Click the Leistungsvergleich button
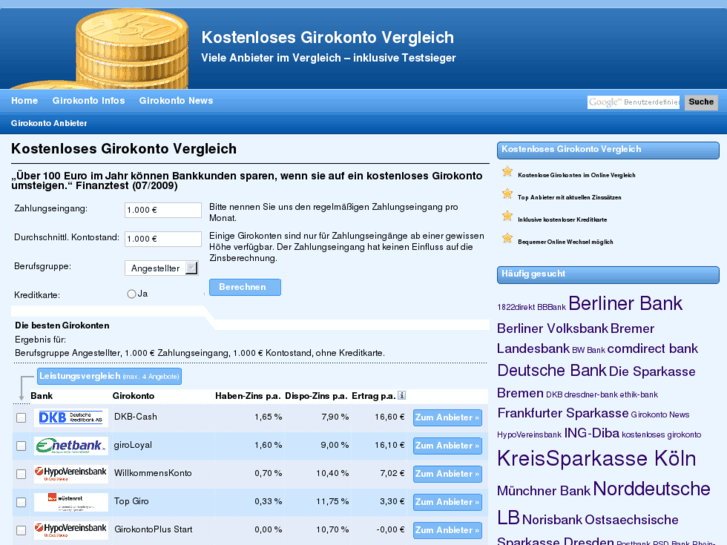 (109, 376)
